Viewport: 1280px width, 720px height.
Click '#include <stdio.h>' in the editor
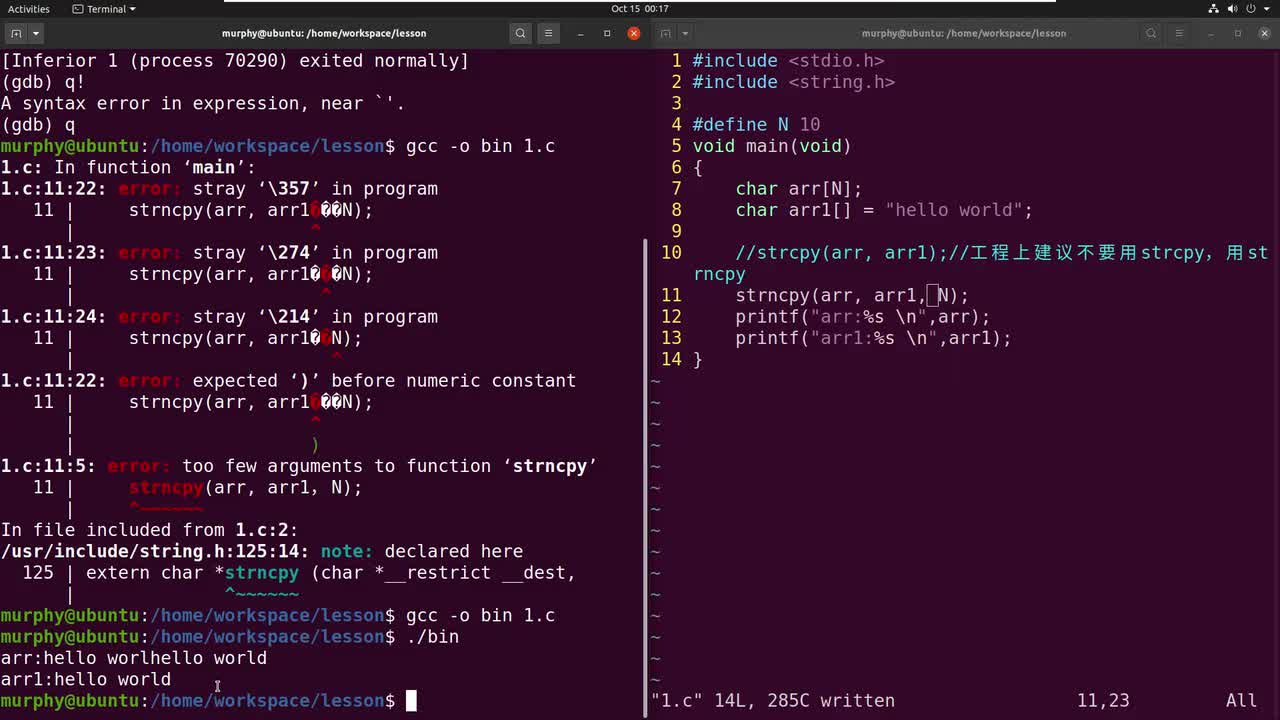[788, 61]
